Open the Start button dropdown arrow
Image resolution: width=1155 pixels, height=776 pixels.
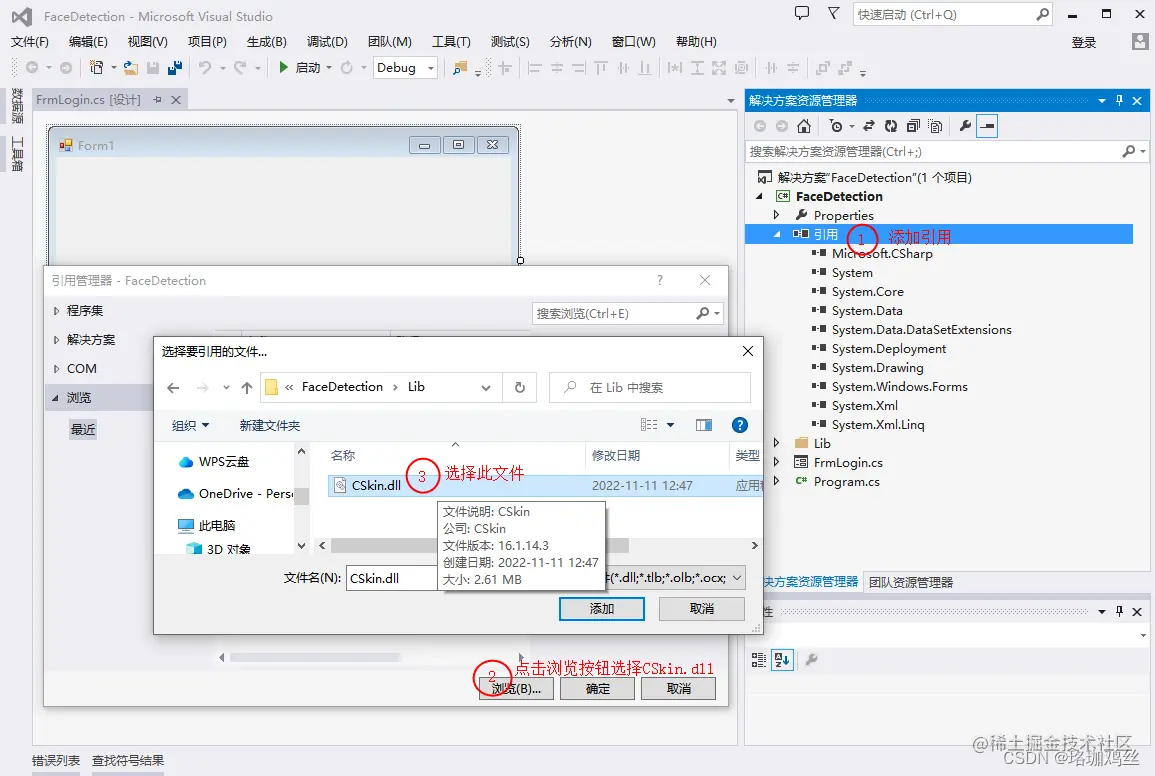[x=329, y=68]
